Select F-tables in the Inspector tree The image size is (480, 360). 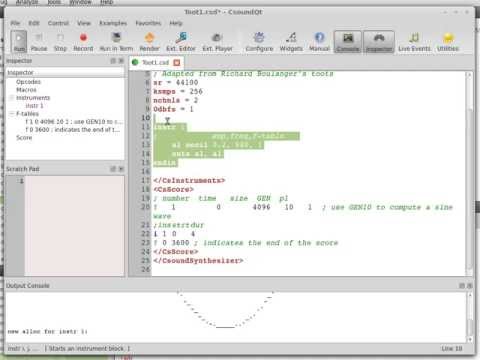[x=27, y=114]
